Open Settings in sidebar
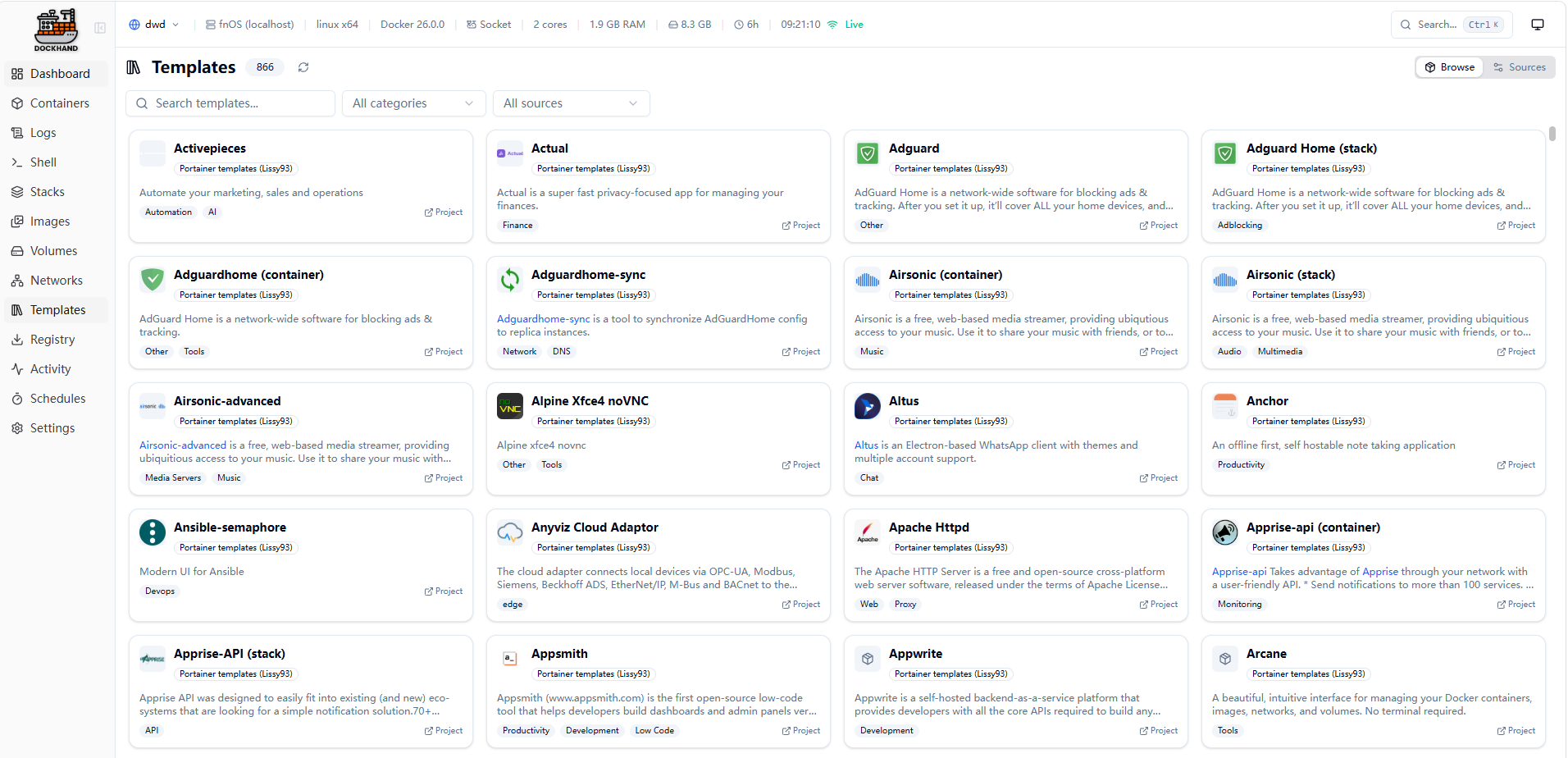This screenshot has width=1568, height=758. 57,428
